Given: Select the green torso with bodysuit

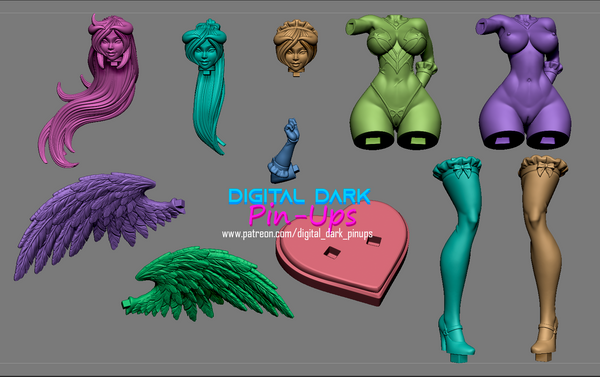Looking at the screenshot, I should [394, 82].
